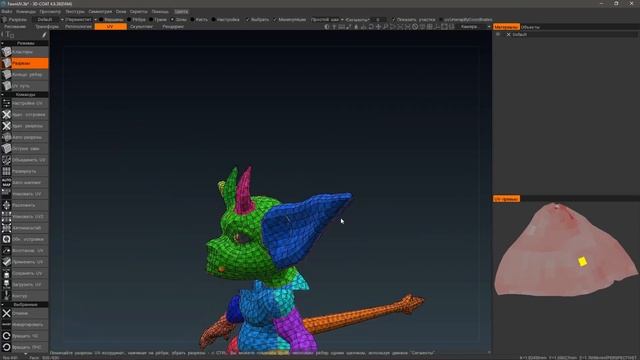Switch to Скульптинг room tab

pyautogui.click(x=141, y=27)
